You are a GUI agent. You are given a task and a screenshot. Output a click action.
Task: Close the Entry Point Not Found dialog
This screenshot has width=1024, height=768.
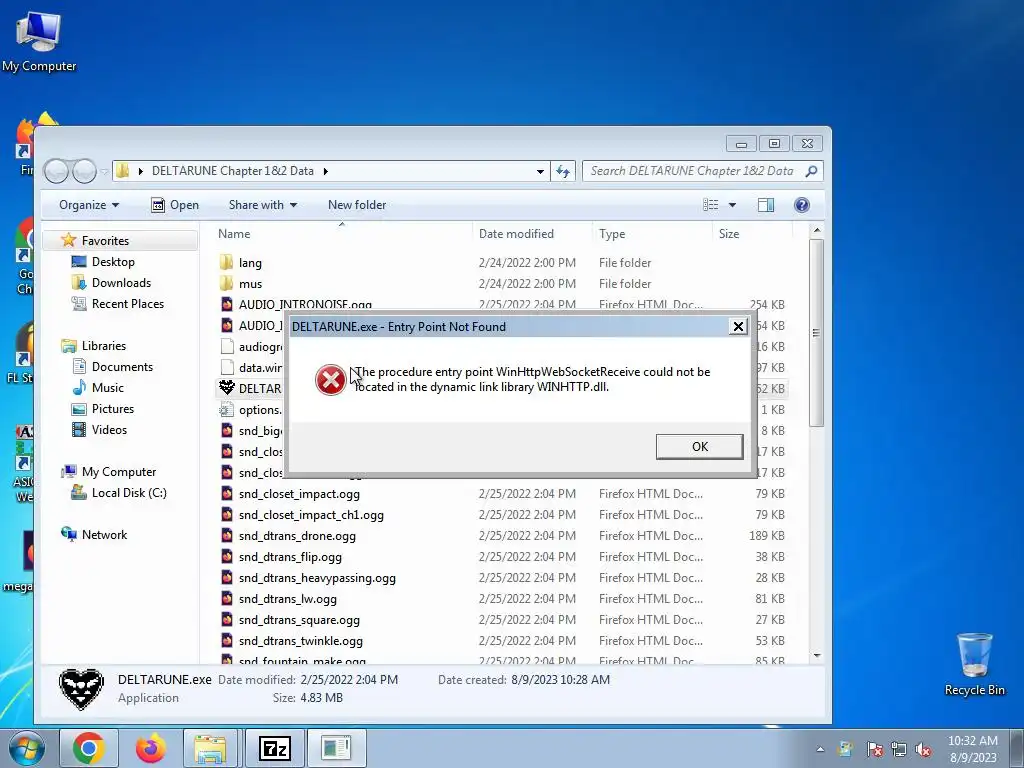pos(738,327)
